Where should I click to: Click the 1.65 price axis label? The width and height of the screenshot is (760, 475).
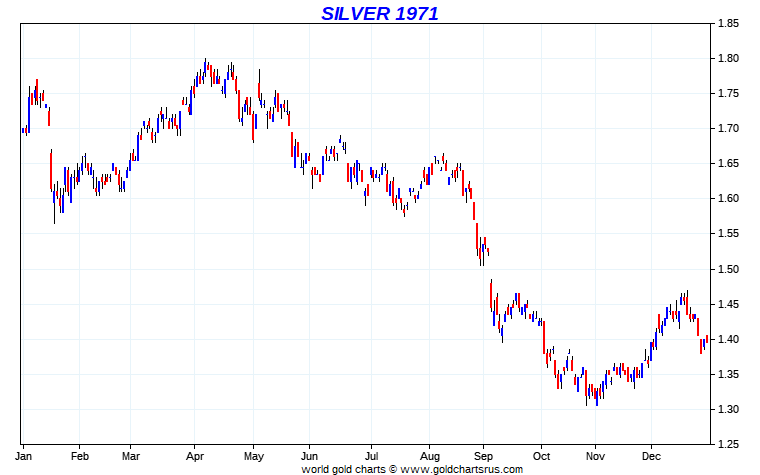(728, 163)
